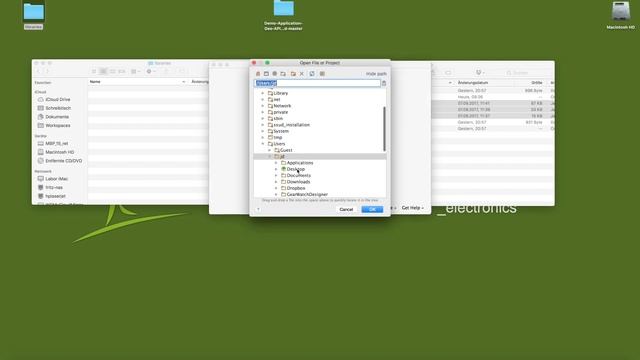Image resolution: width=640 pixels, height=360 pixels.
Task: Select MBP_15_net in Finder sidebar
Action: (x=53, y=144)
